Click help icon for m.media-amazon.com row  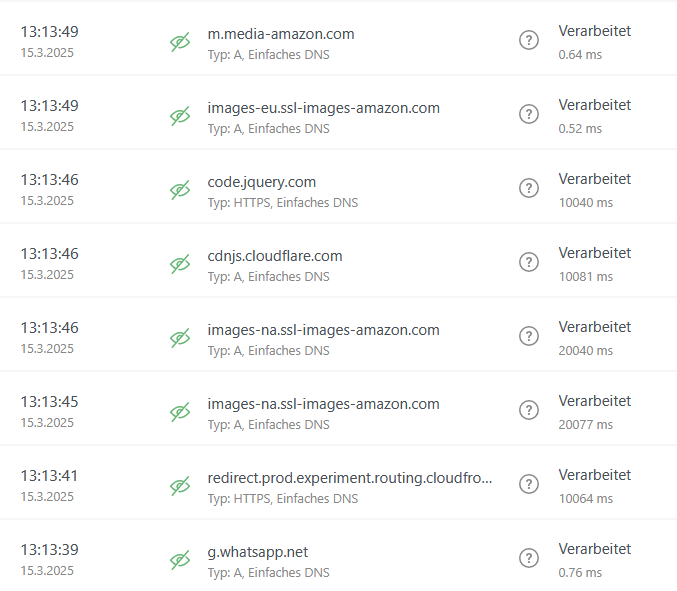tap(528, 40)
